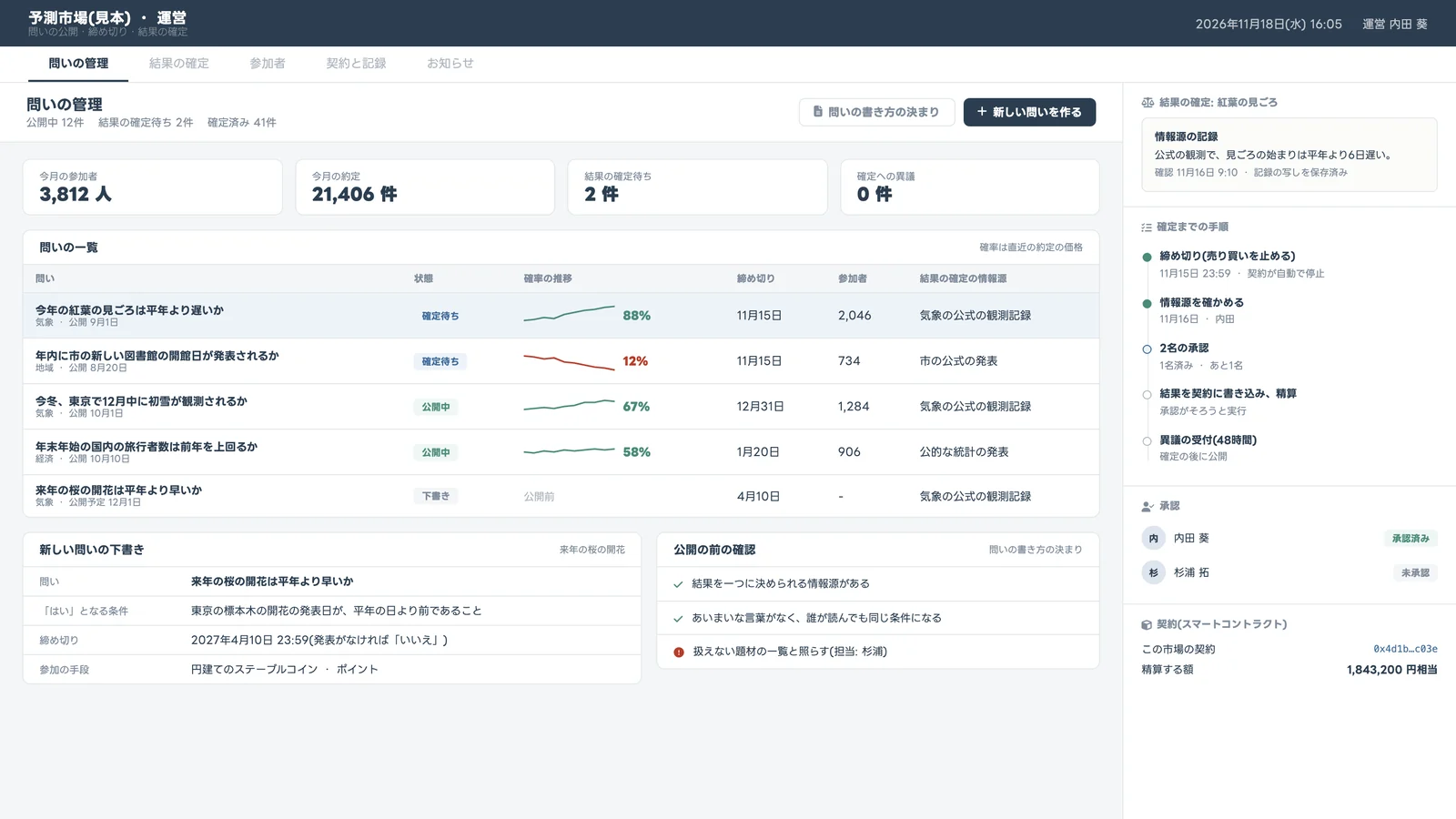Viewport: 1456px width, 819px height.
Task: Click the cube icon beside 契約(スマートコントラクト)
Action: [1147, 625]
